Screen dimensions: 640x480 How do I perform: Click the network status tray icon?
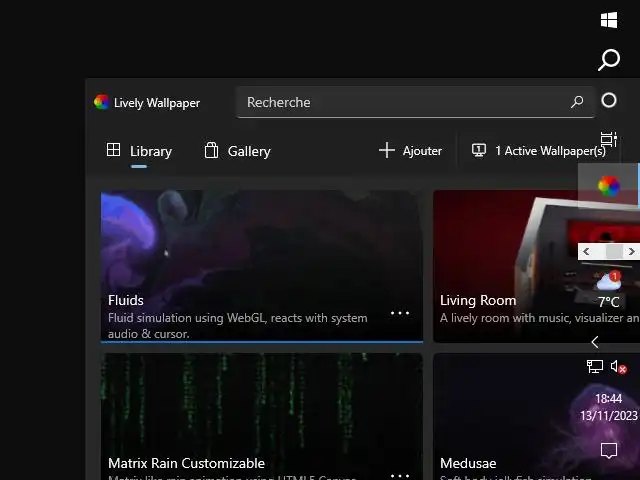coord(595,366)
